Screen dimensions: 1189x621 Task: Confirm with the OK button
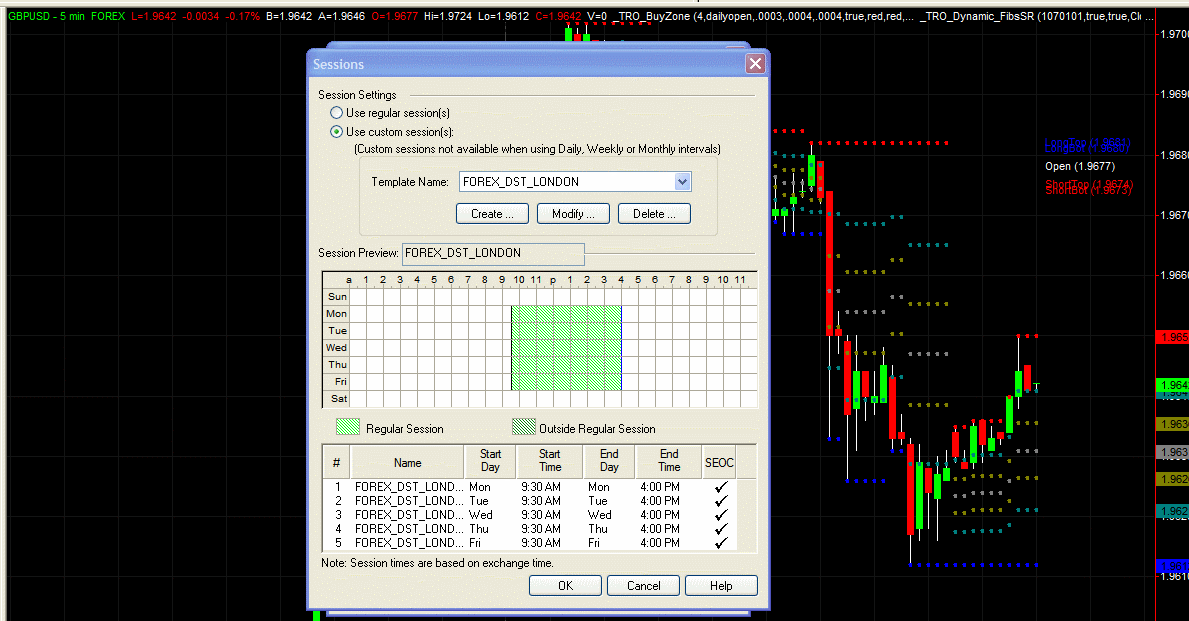click(566, 585)
